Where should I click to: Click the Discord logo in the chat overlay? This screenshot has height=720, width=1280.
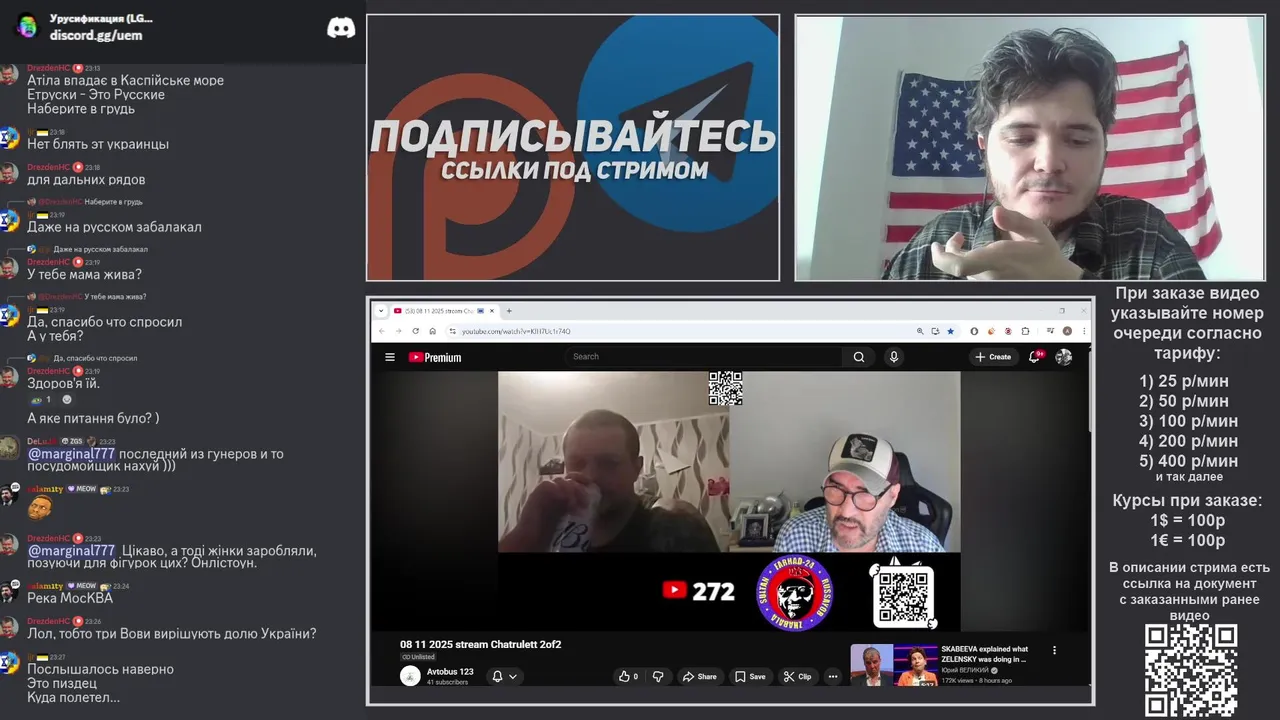pos(341,28)
